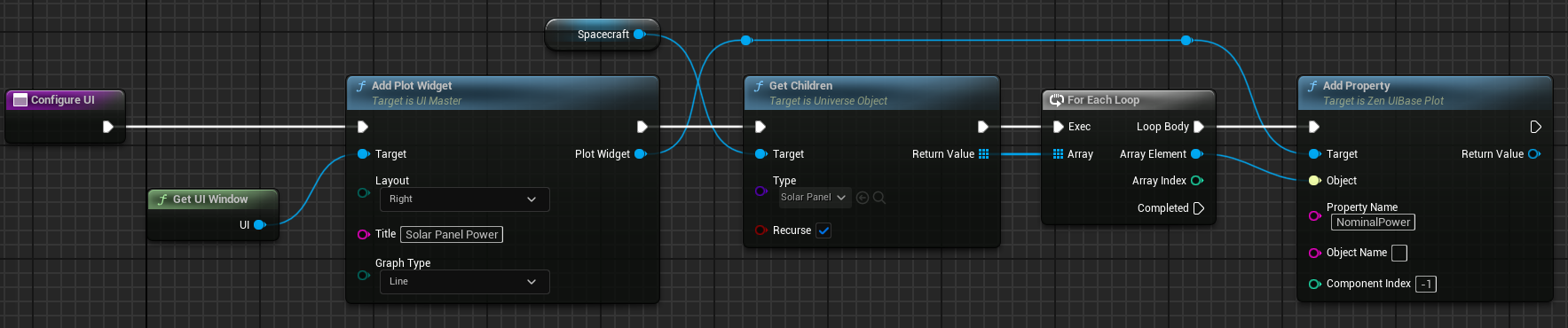1568x328 pixels.
Task: Select the Add Property node header
Action: (x=1425, y=93)
